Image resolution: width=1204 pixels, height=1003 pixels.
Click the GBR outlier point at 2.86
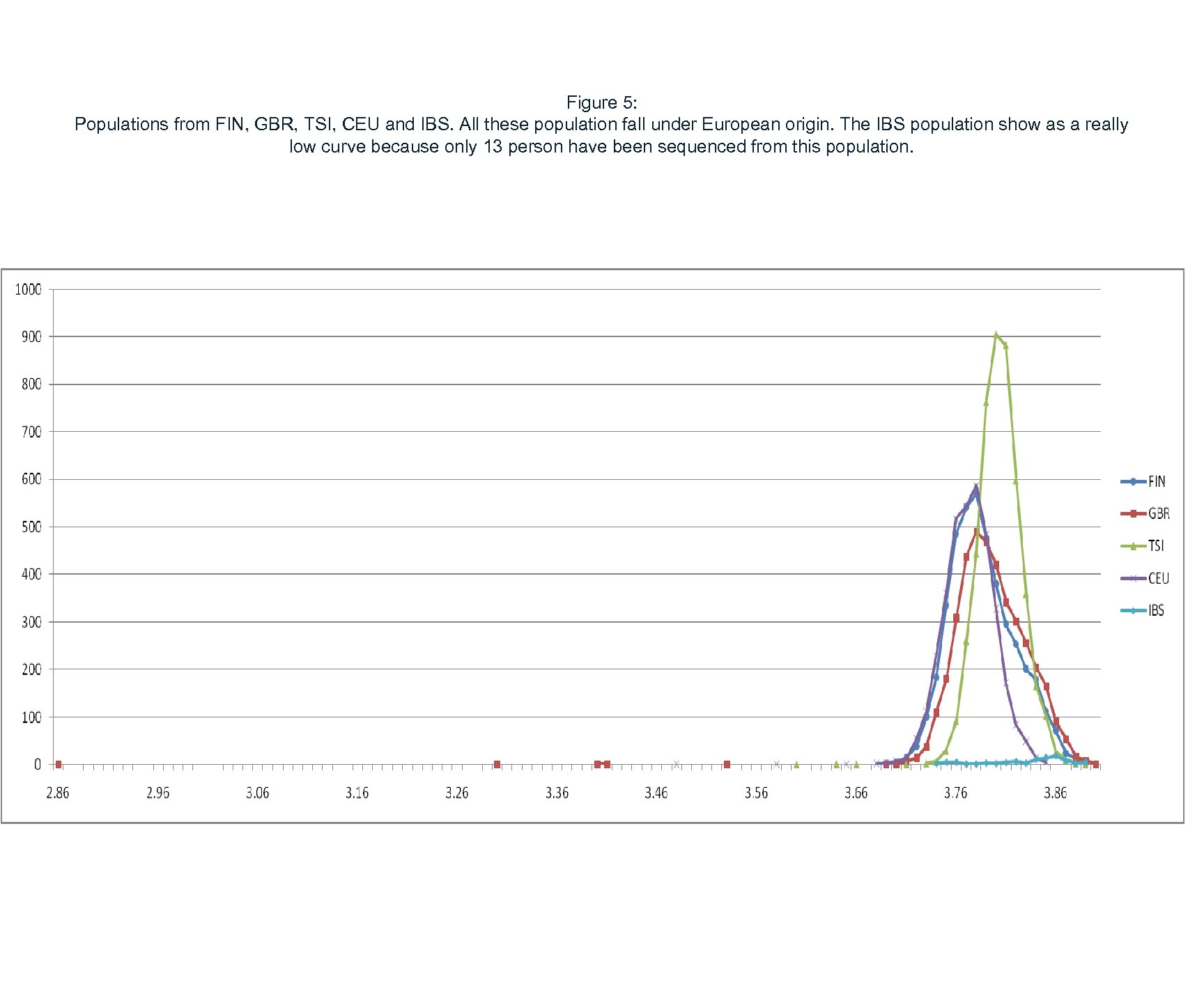(x=59, y=764)
